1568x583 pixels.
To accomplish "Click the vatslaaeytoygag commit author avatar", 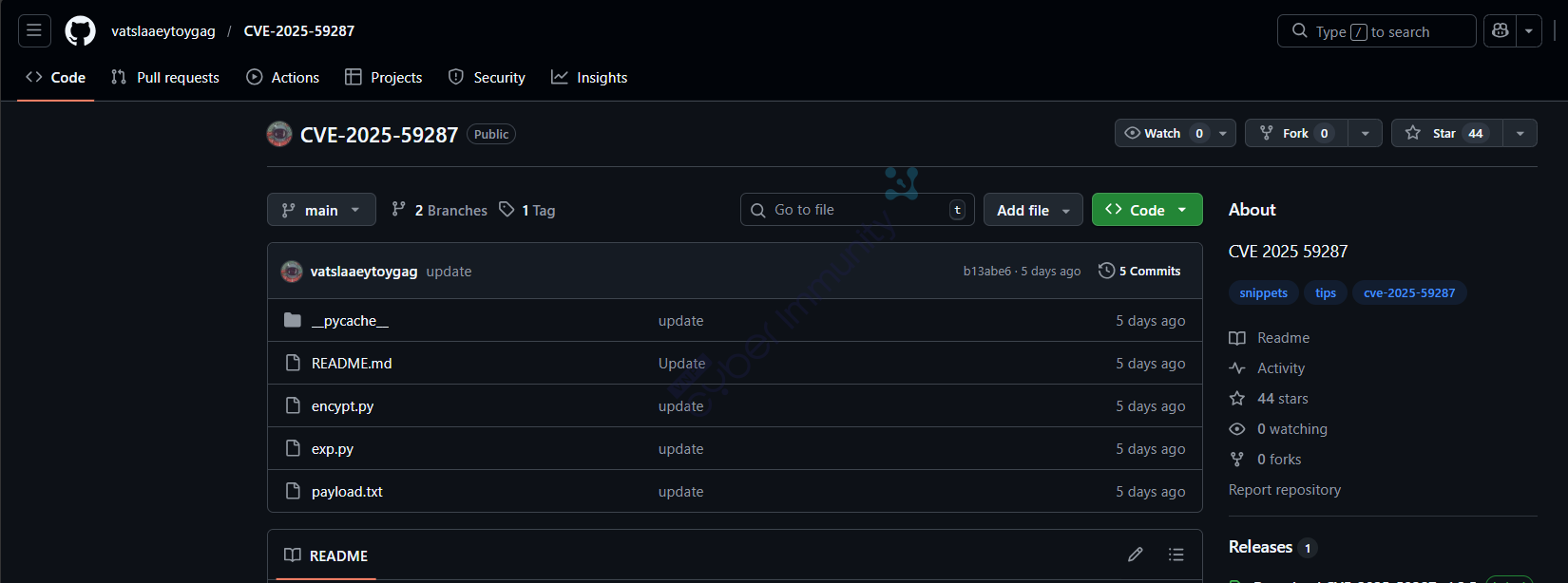I will (292, 272).
